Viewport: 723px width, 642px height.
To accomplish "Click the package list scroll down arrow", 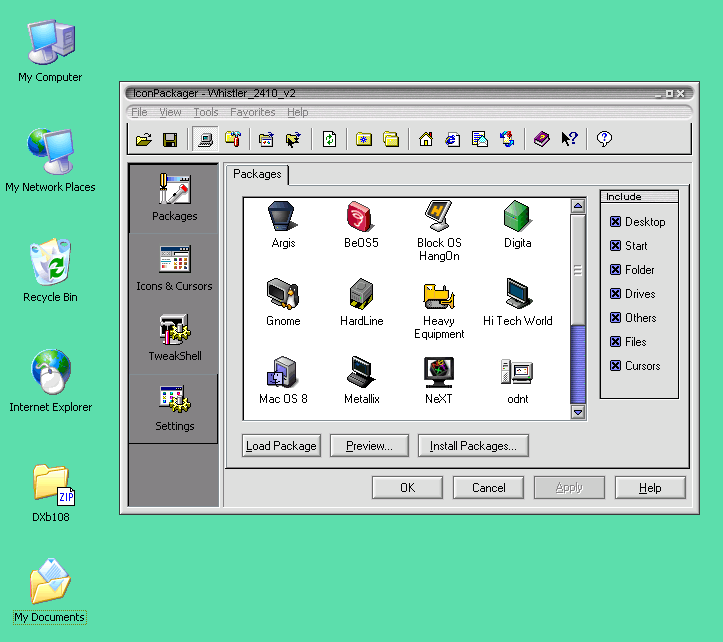I will pyautogui.click(x=578, y=412).
